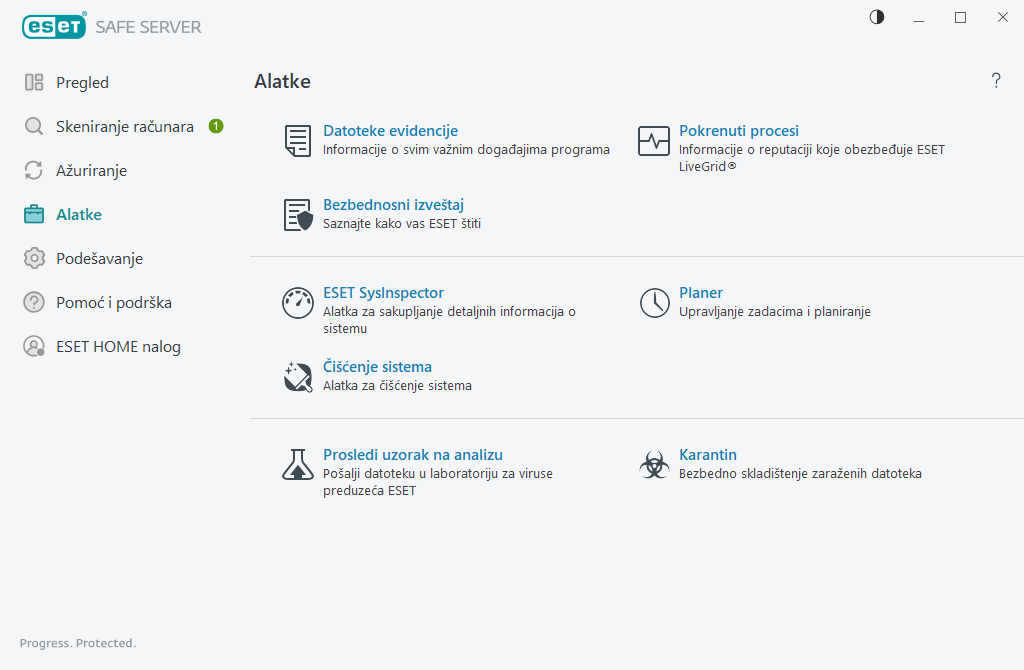Click the Karantin biohazard icon
This screenshot has height=670, width=1024.
(x=654, y=464)
